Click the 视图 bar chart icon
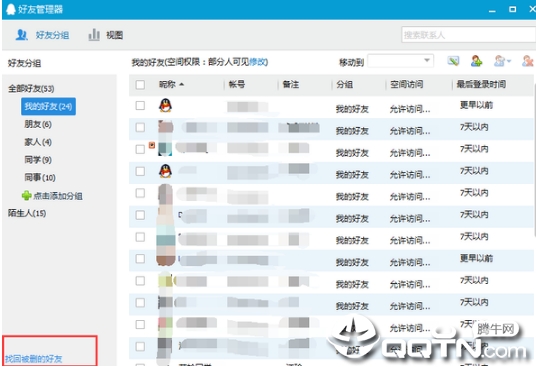This screenshot has width=536, height=367. click(x=94, y=35)
